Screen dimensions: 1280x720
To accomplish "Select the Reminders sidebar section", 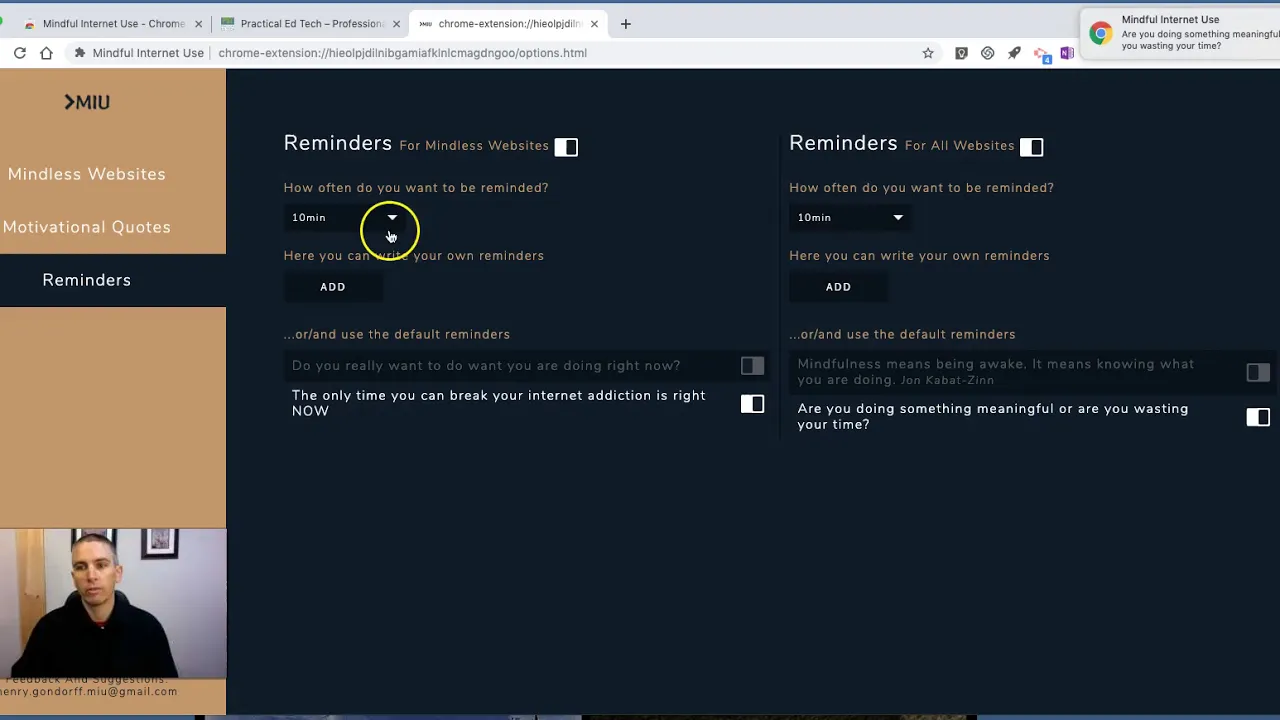I will [x=87, y=280].
